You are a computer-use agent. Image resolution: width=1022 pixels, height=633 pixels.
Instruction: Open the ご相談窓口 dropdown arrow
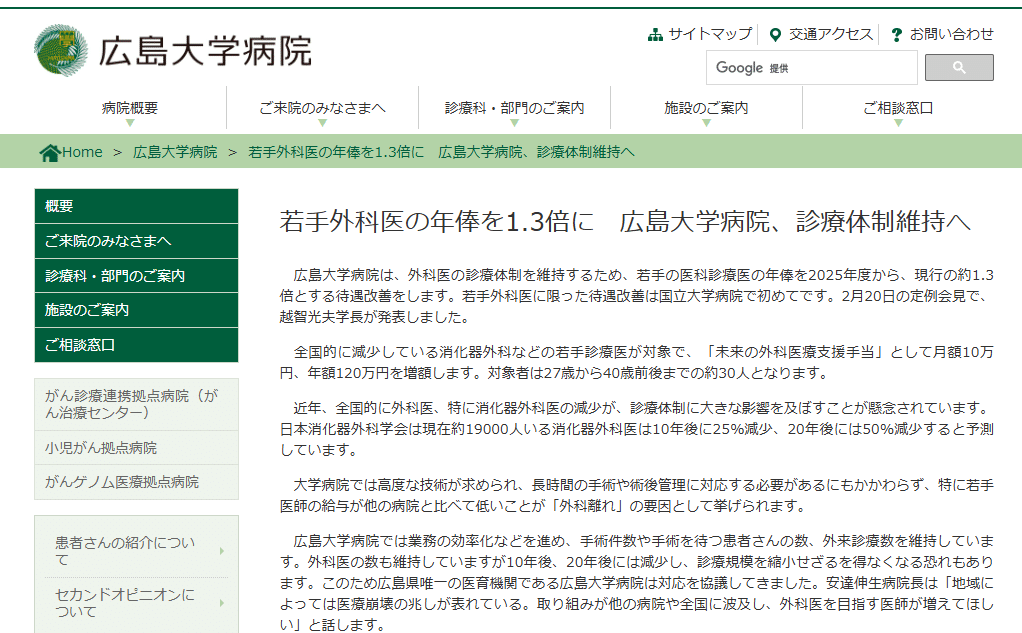point(899,121)
